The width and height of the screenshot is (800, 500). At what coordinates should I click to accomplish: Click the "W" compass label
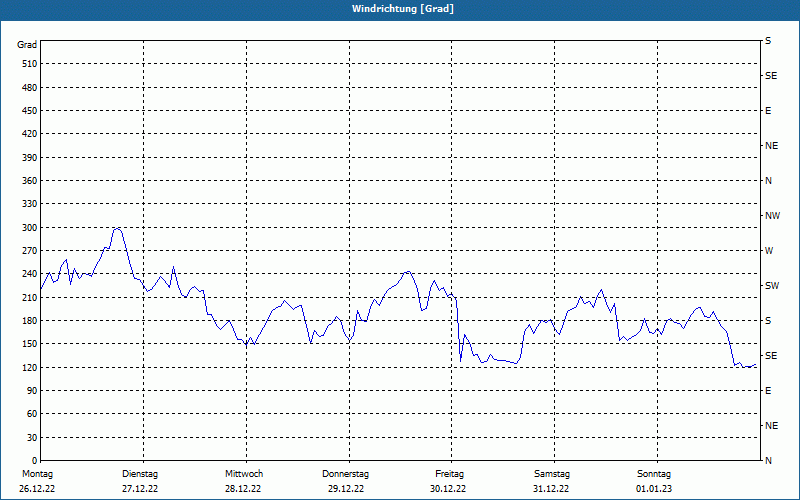coord(769,251)
